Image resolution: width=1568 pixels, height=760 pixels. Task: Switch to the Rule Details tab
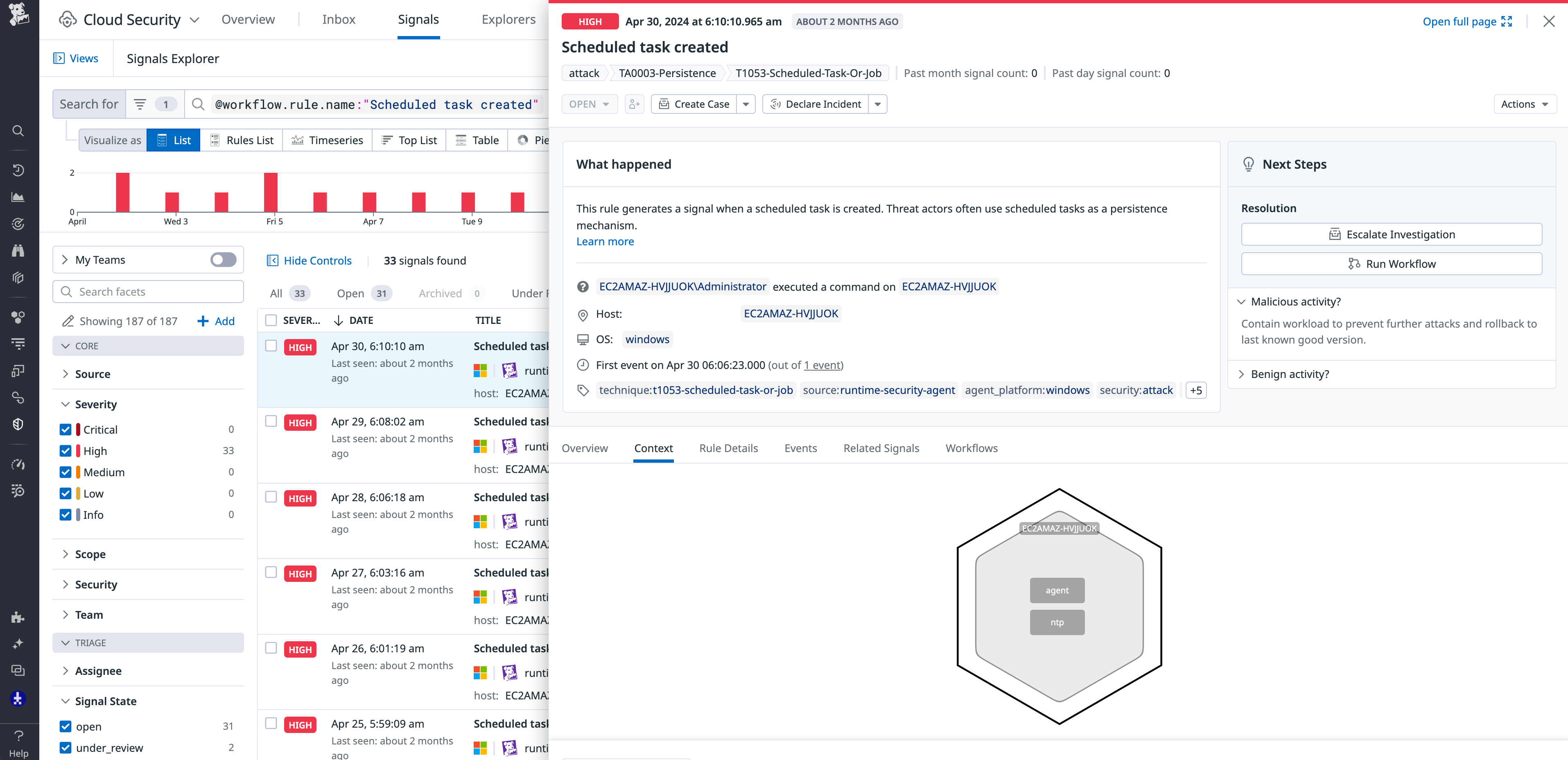(x=728, y=448)
